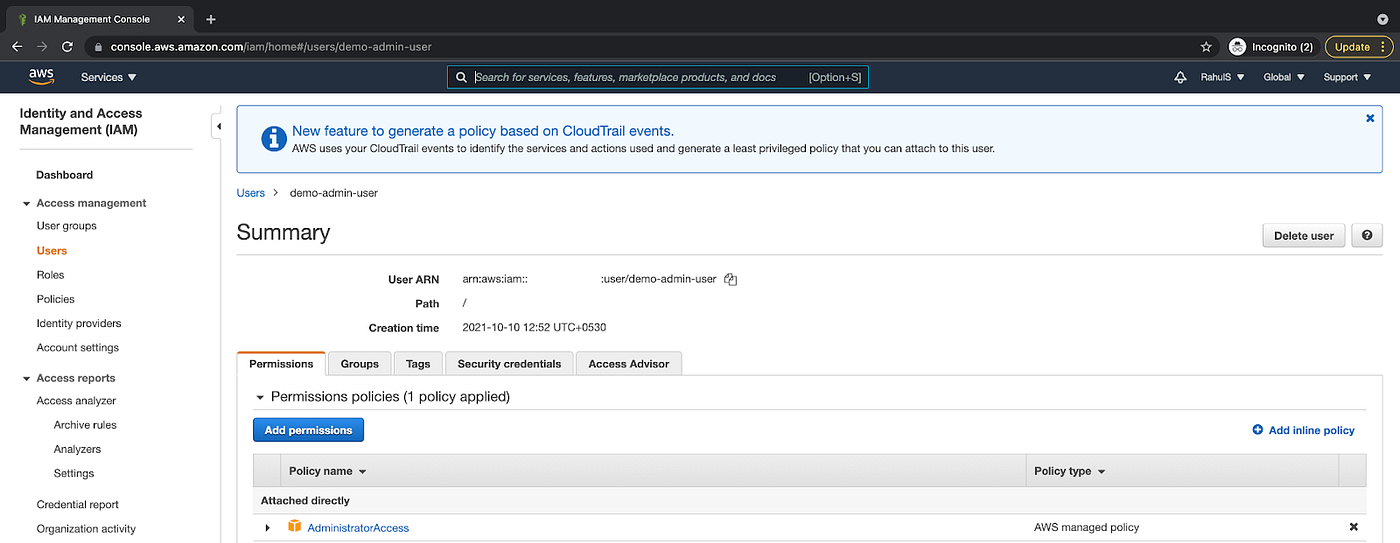Screen dimensions: 1400x543
Task: Bookmark the page with the star icon
Action: point(1206,47)
